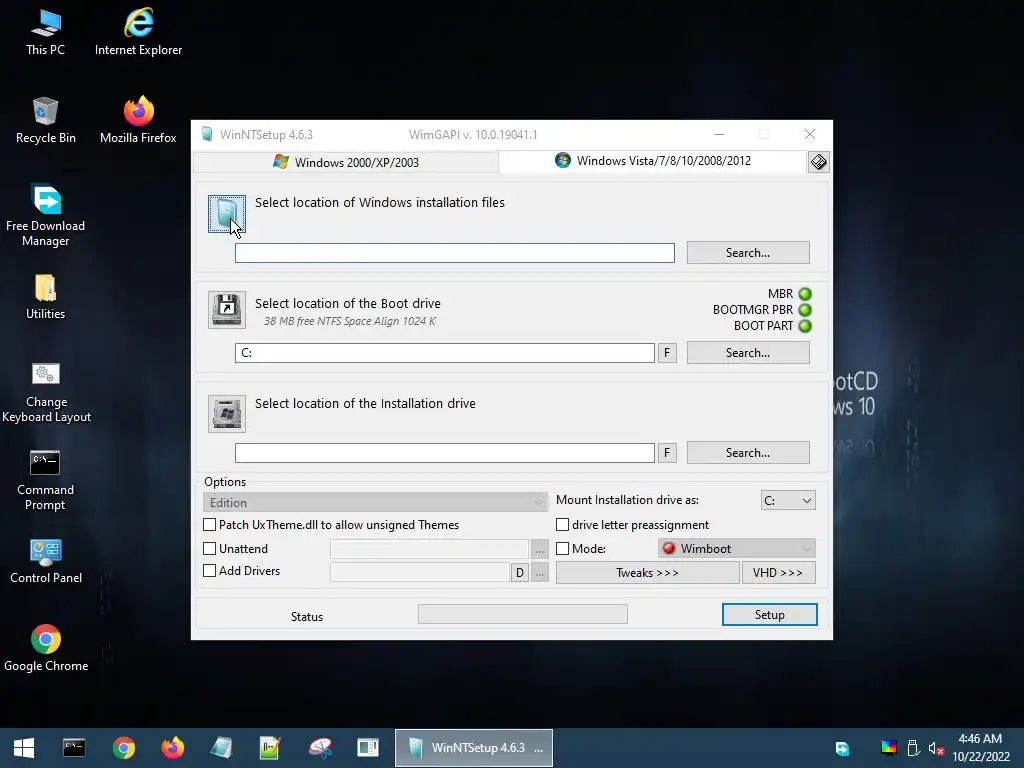The height and width of the screenshot is (768, 1024).
Task: Click F button beside Installation drive field
Action: point(667,453)
